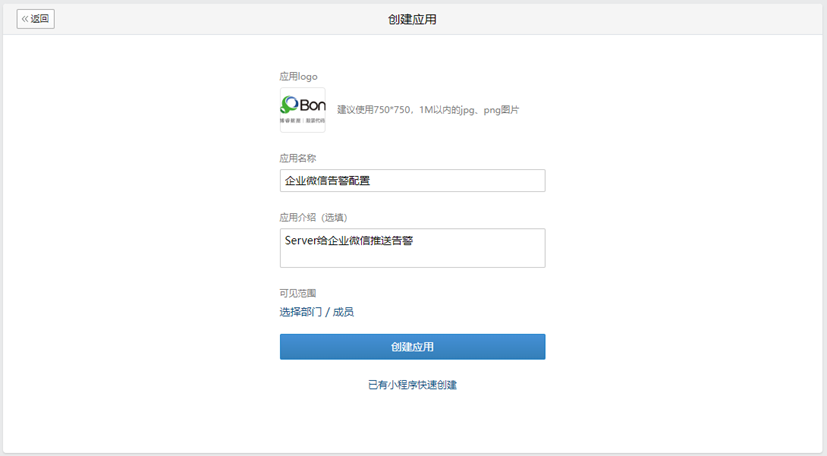Open the 已有小程序快速创建 link
The width and height of the screenshot is (827, 456).
click(412, 385)
